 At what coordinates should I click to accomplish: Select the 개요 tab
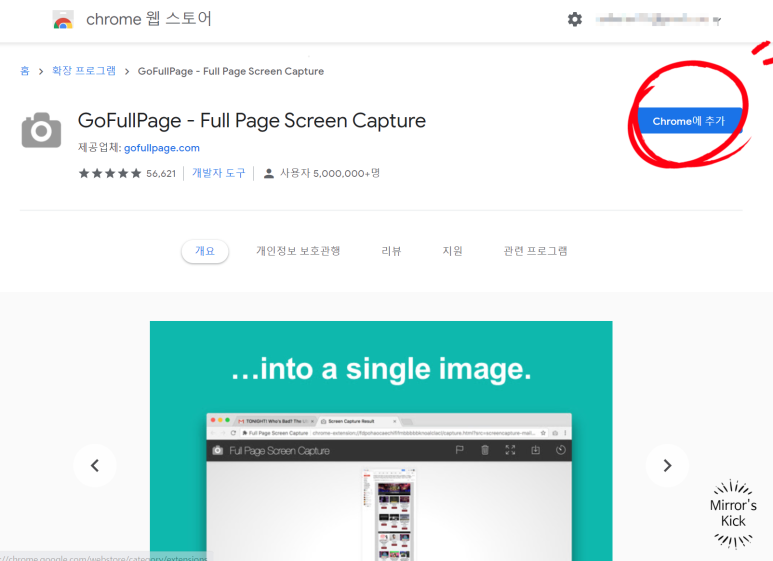pos(205,251)
